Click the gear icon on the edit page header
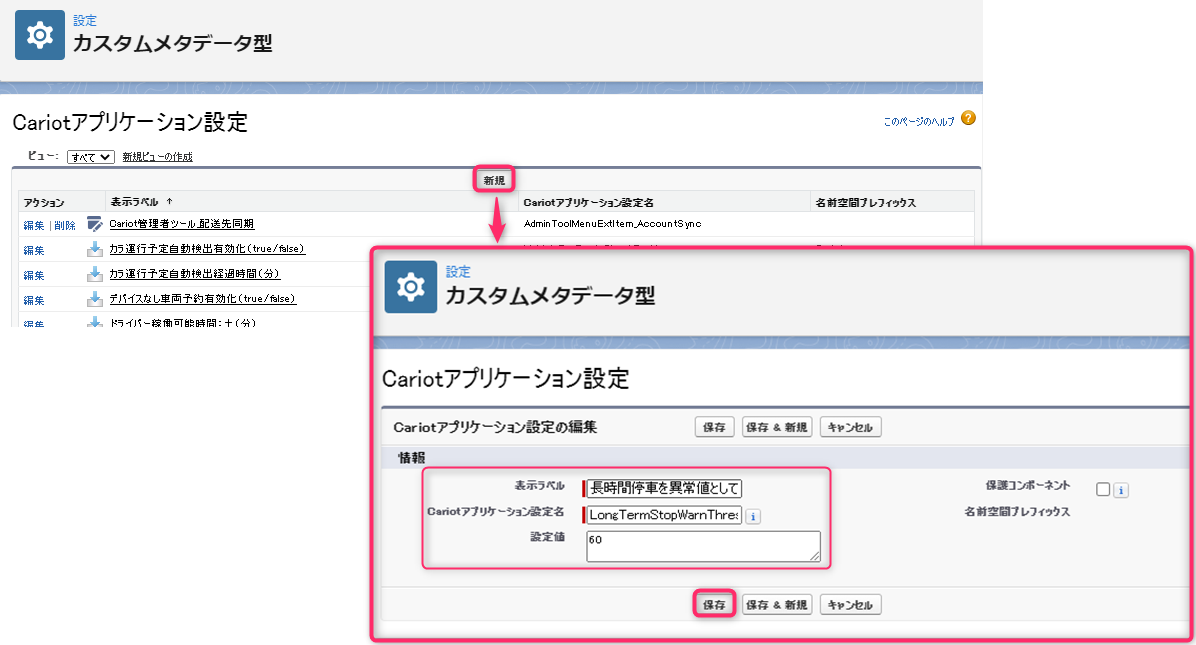Screen dimensions: 1196x645 pos(410,287)
